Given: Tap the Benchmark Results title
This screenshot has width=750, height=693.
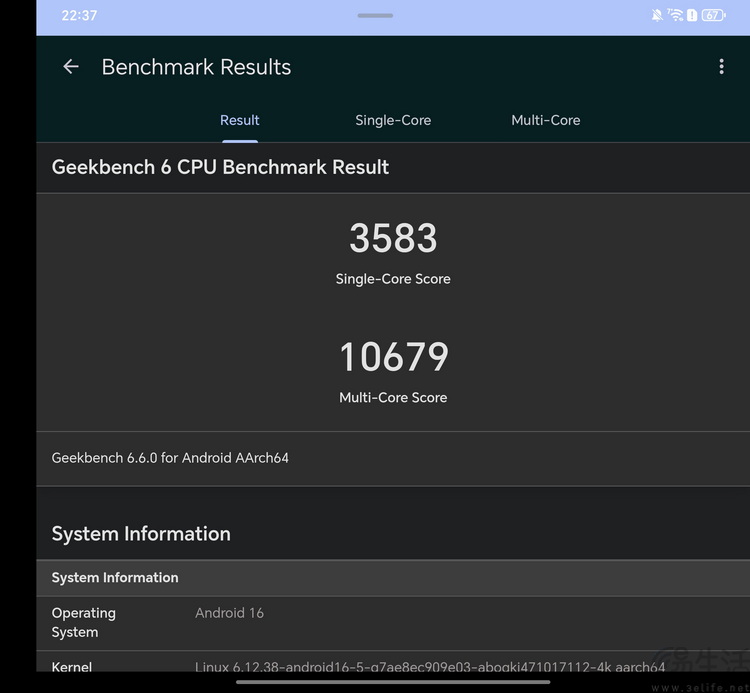Looking at the screenshot, I should pos(196,67).
